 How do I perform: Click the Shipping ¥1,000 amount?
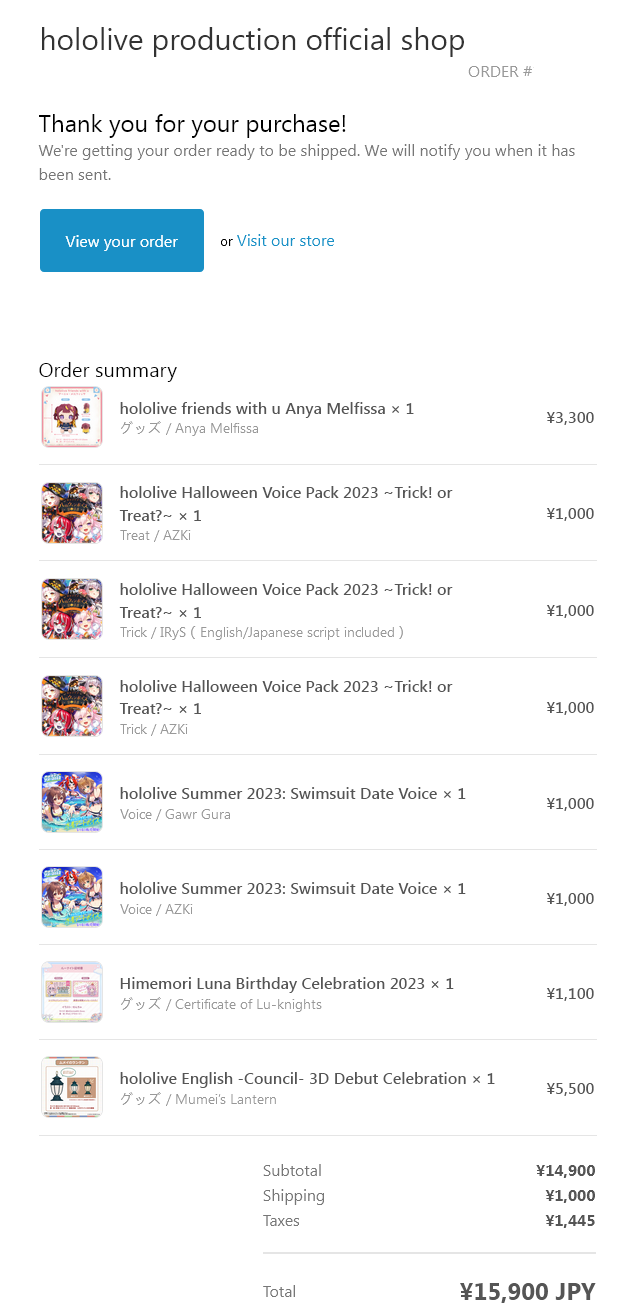click(570, 1196)
